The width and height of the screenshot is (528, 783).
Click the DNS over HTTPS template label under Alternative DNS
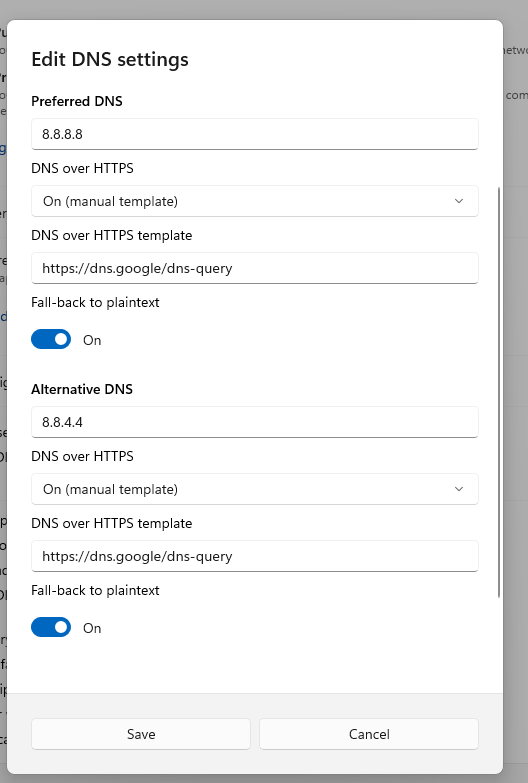tap(112, 523)
